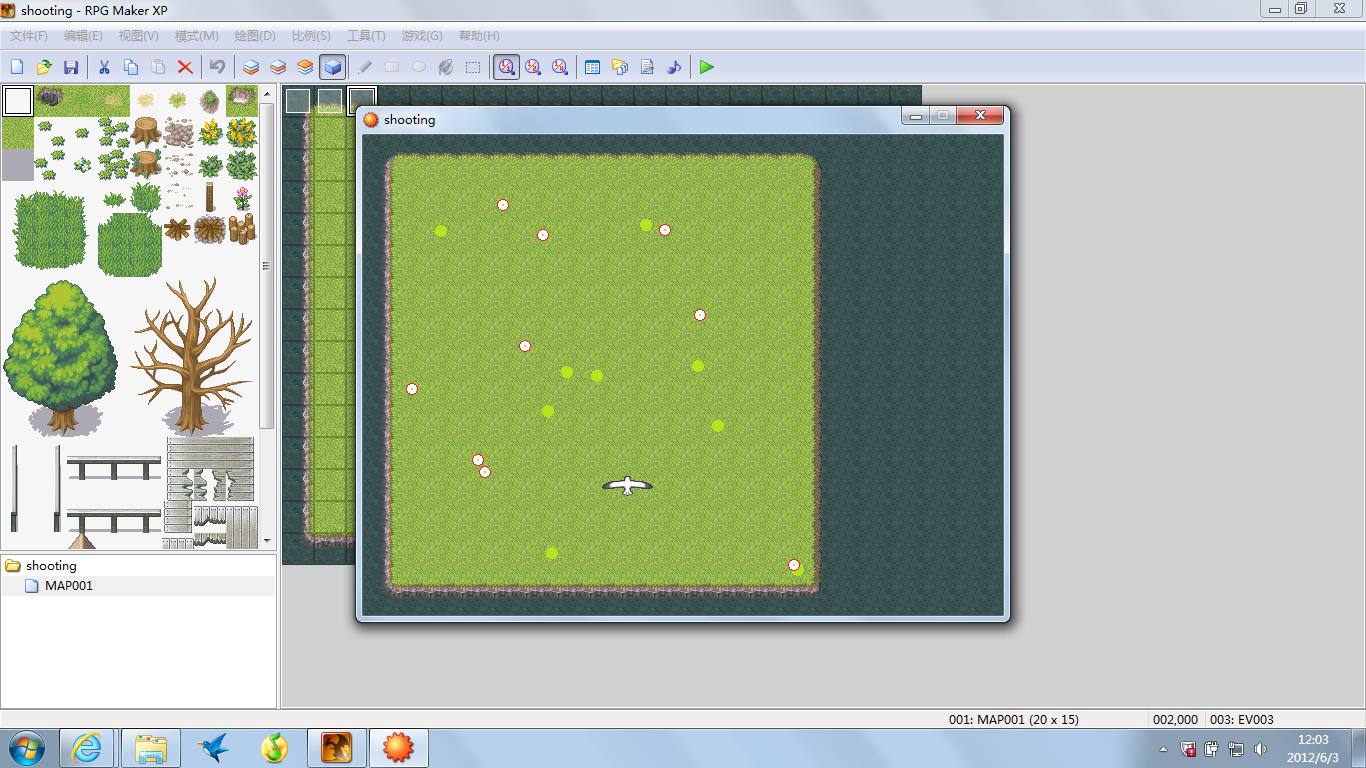Create a new project with toolbar icon

[17, 67]
